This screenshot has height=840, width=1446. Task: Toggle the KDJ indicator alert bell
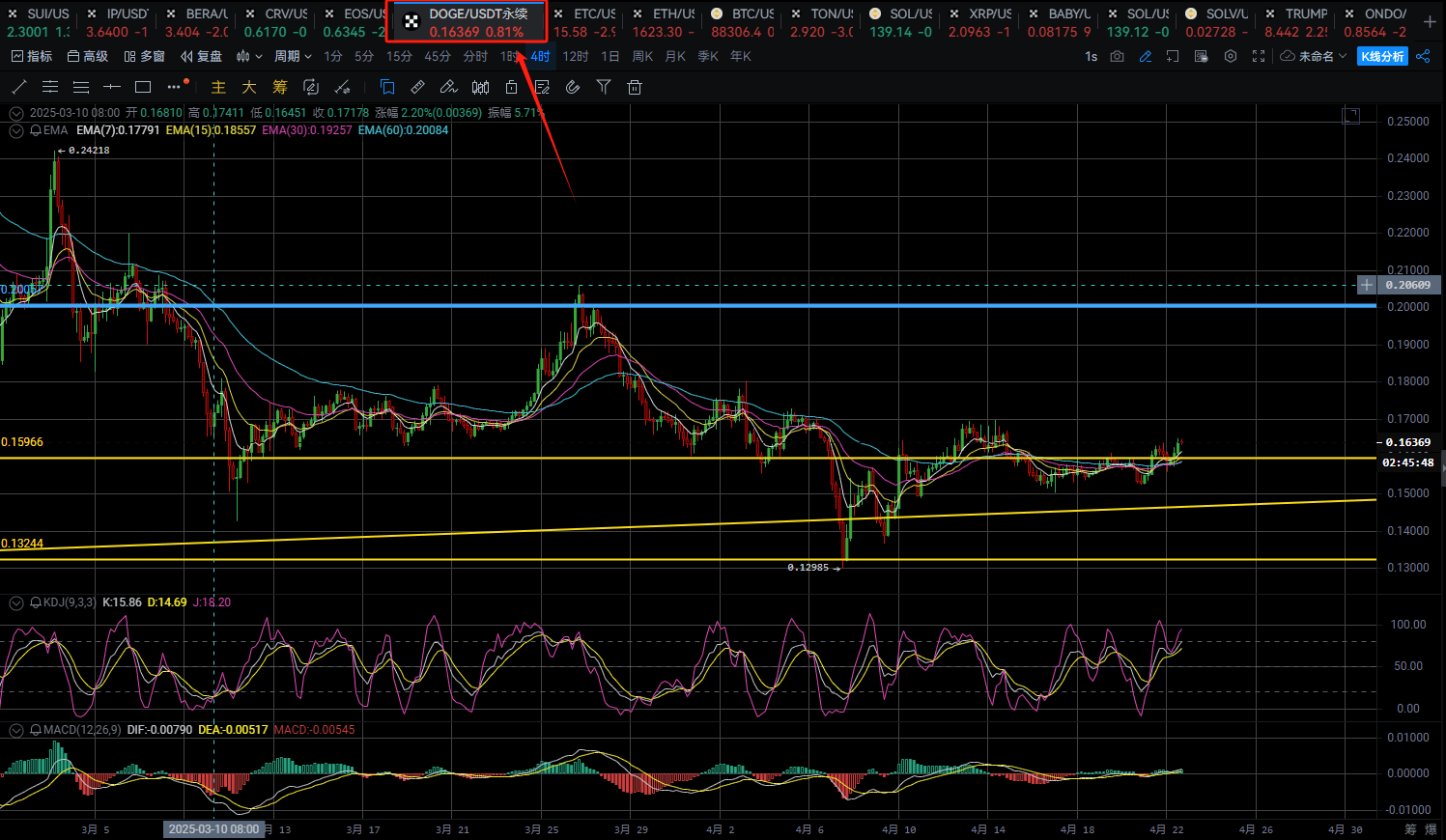pyautogui.click(x=36, y=602)
